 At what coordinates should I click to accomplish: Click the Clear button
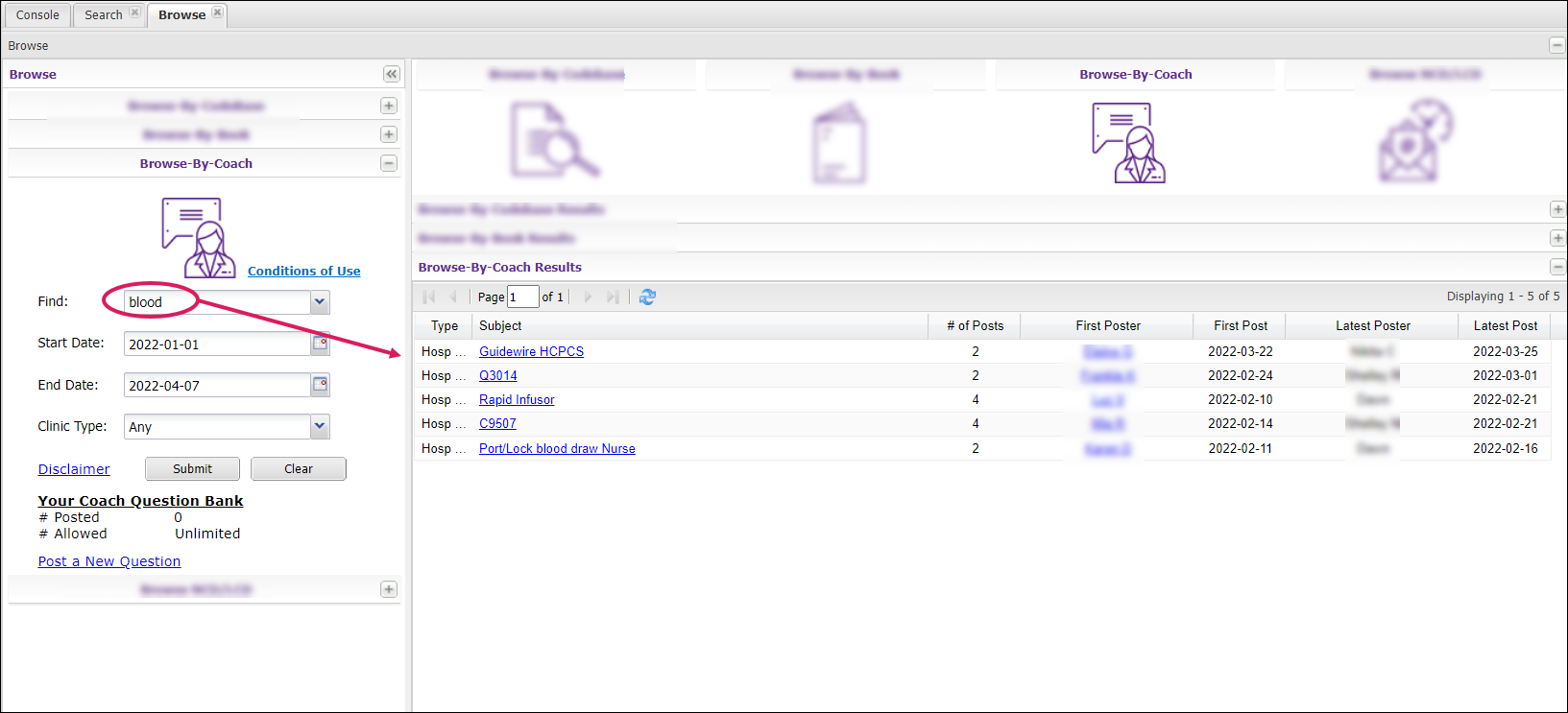click(298, 468)
